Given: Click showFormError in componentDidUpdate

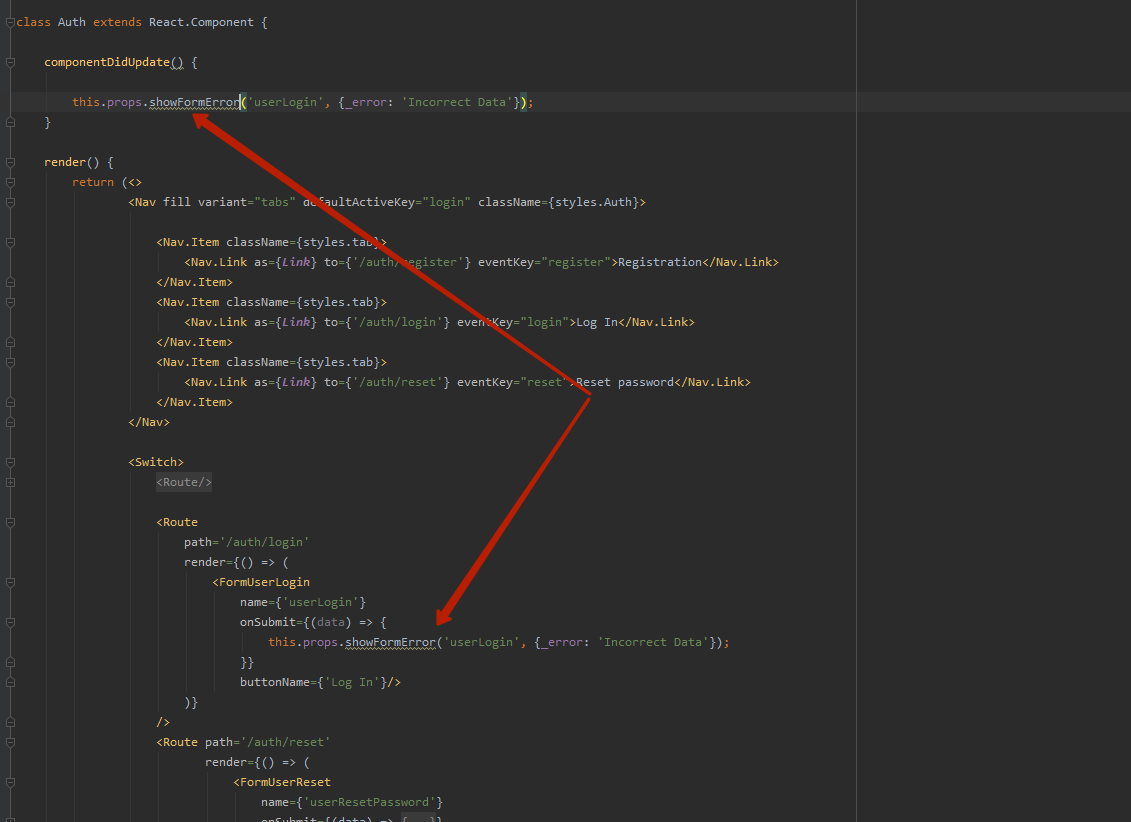Looking at the screenshot, I should [x=194, y=102].
